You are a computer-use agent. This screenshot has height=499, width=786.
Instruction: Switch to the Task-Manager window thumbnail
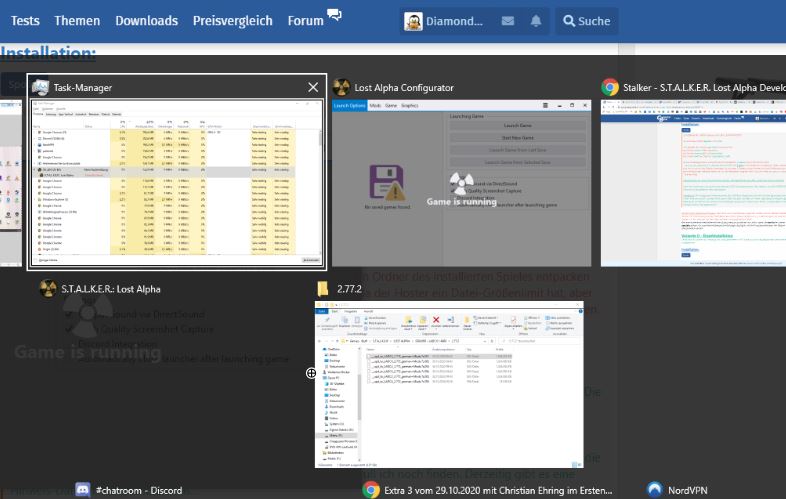click(x=176, y=182)
